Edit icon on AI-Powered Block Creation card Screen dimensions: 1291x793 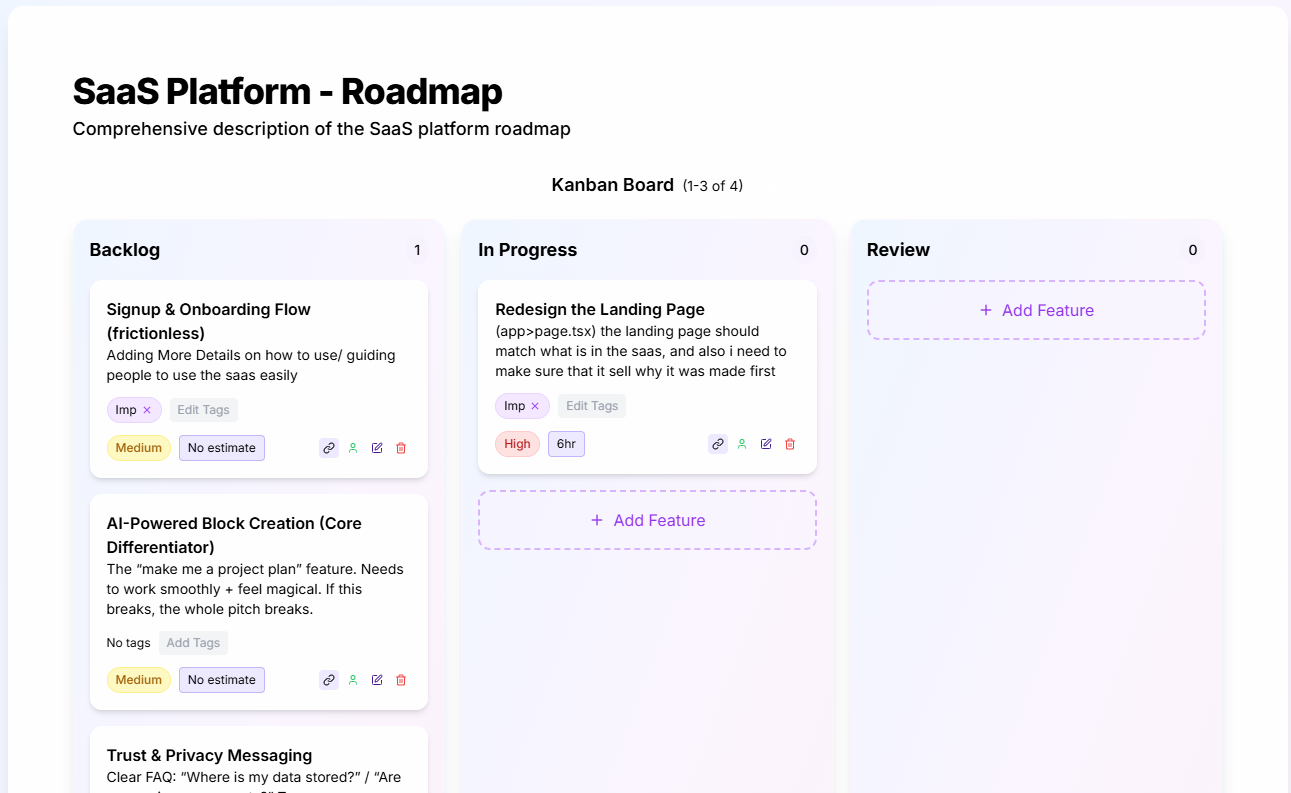377,680
